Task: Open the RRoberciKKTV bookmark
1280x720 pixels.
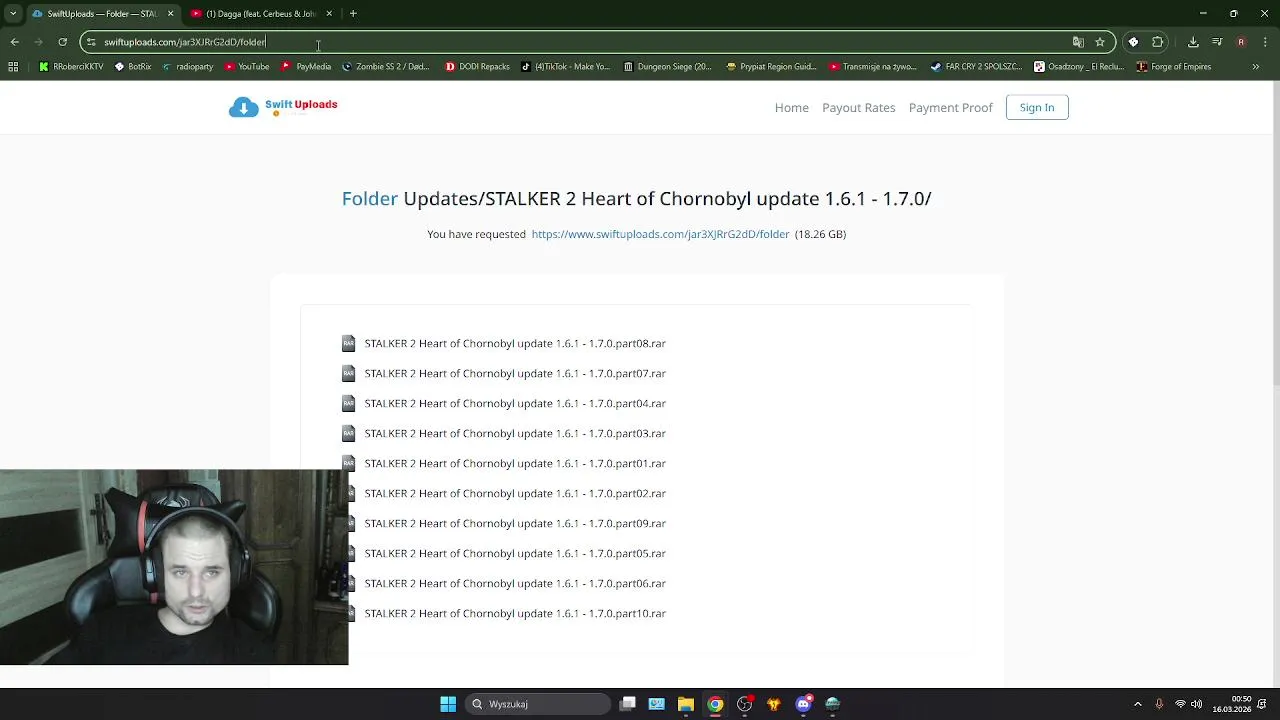Action: 71,67
